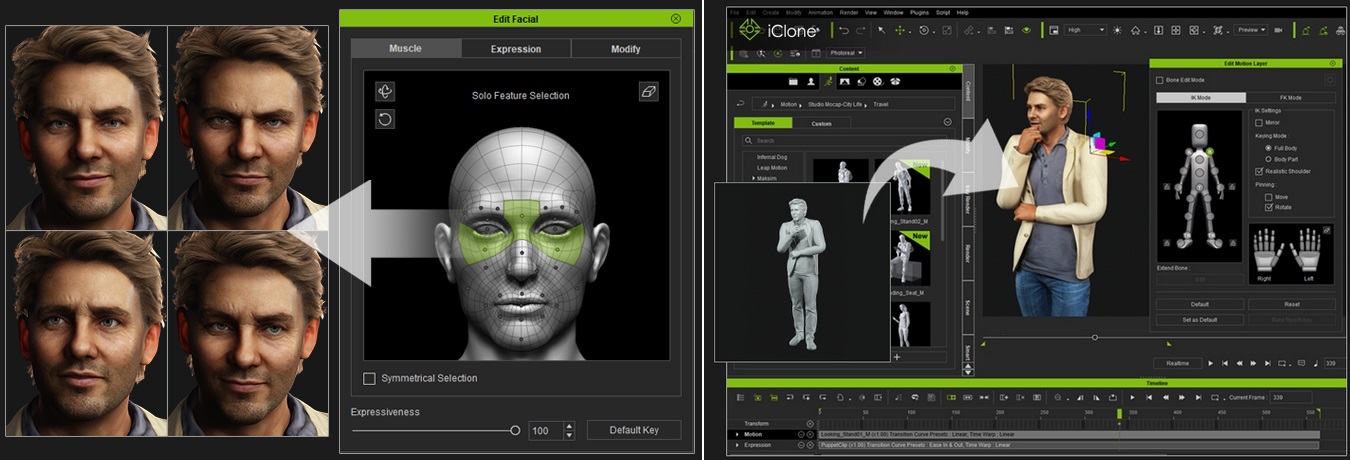Click the Expressiveness slider handle
This screenshot has height=460, width=1350.
pos(515,430)
